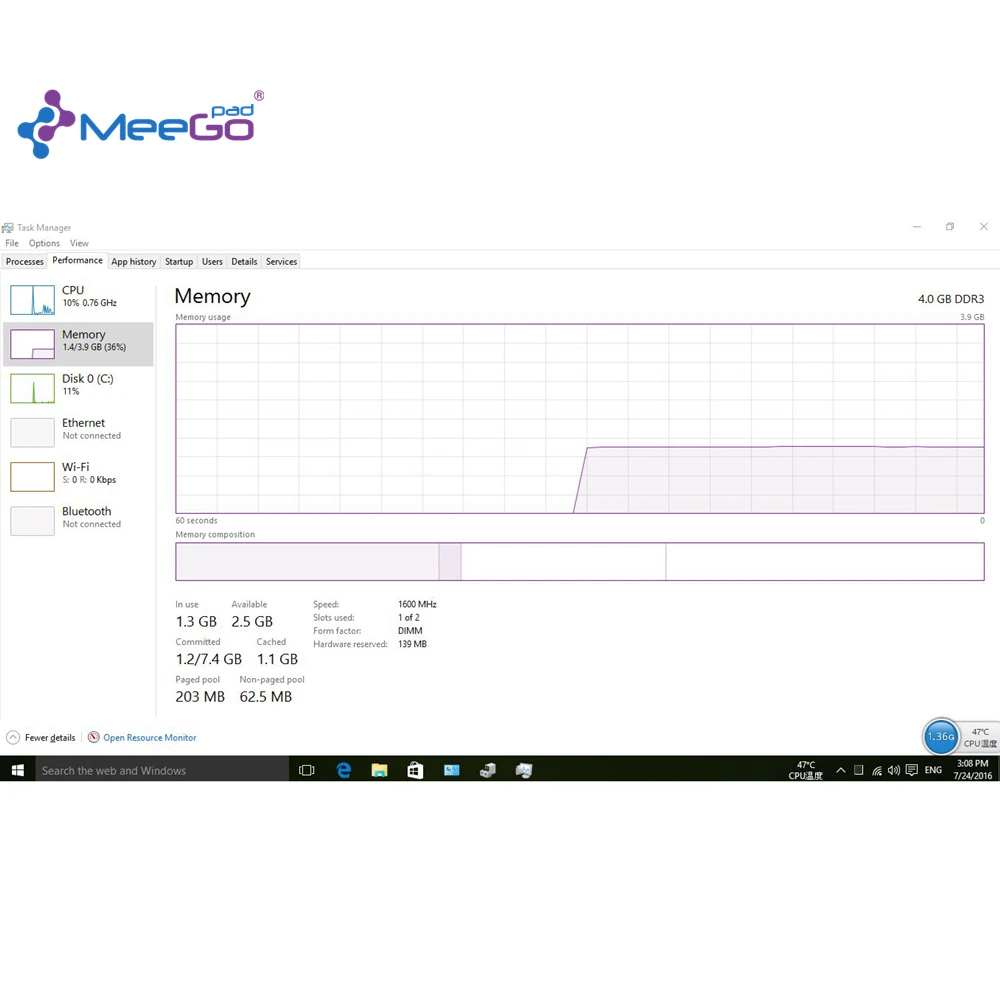Click the Speed value '1600 MHz'

click(x=417, y=604)
